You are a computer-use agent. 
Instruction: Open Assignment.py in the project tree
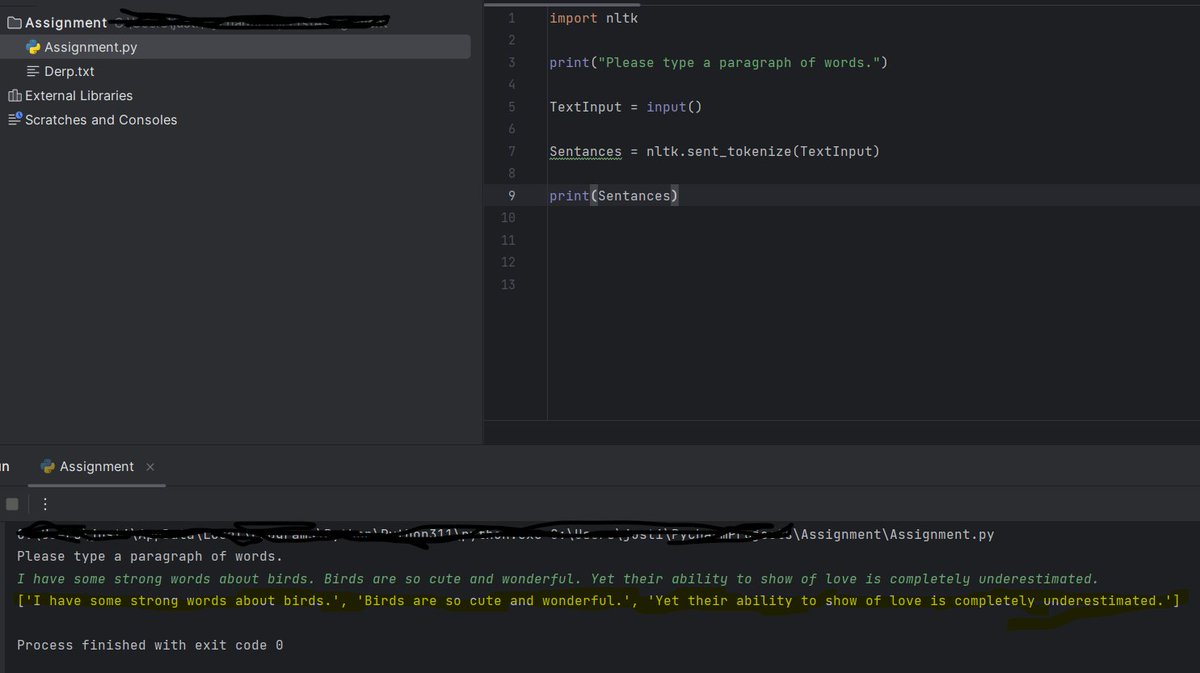(90, 47)
